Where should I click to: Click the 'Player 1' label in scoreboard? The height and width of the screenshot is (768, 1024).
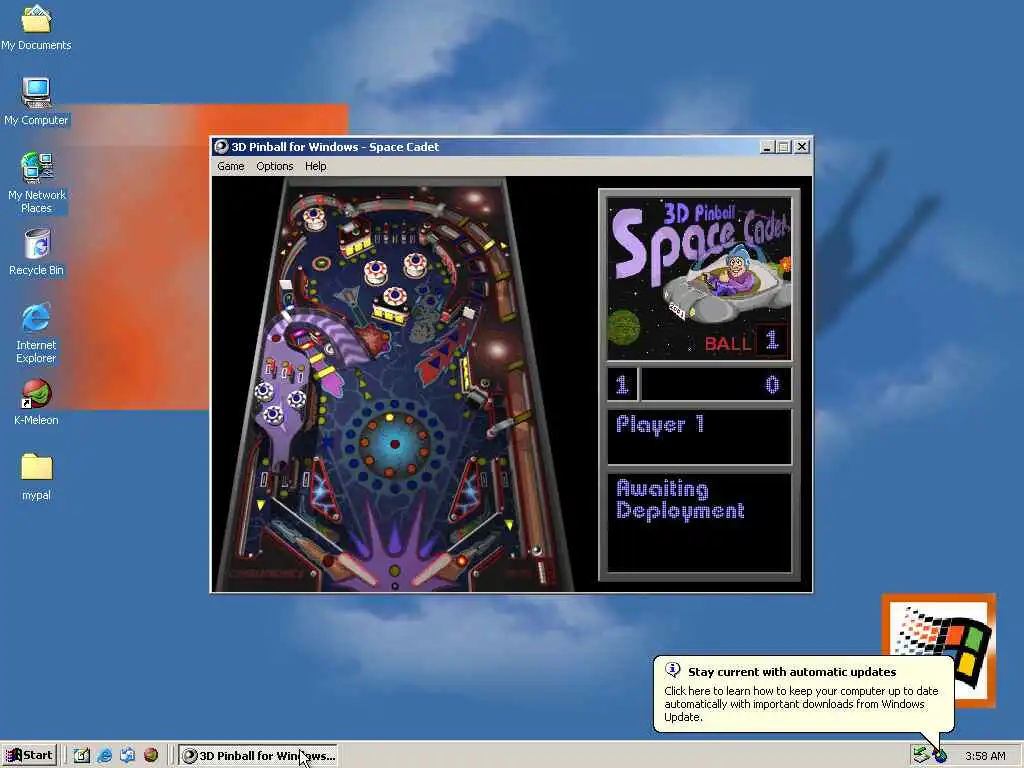point(660,424)
